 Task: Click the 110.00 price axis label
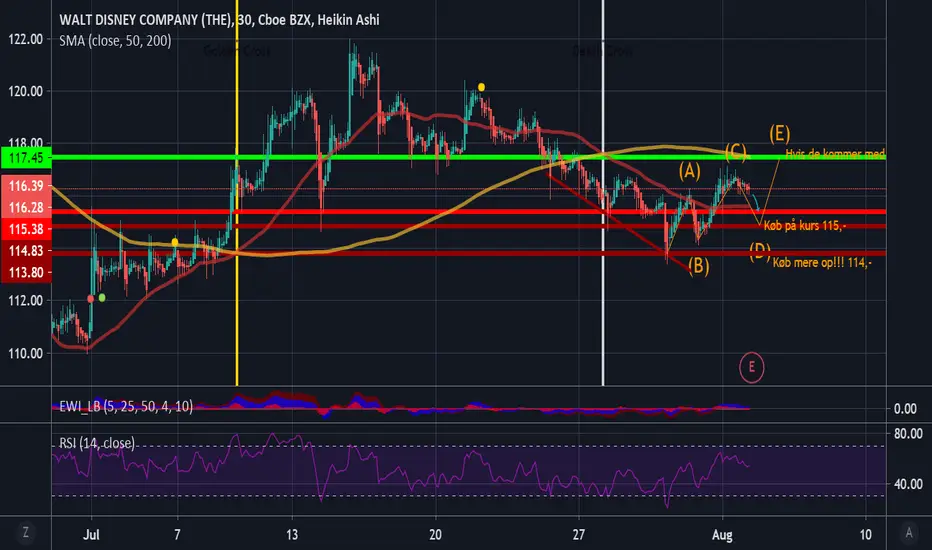coord(26,353)
